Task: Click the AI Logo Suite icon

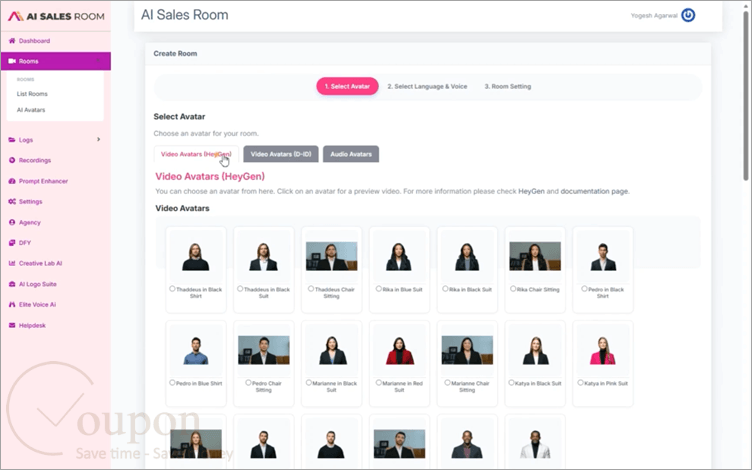Action: coord(12,284)
